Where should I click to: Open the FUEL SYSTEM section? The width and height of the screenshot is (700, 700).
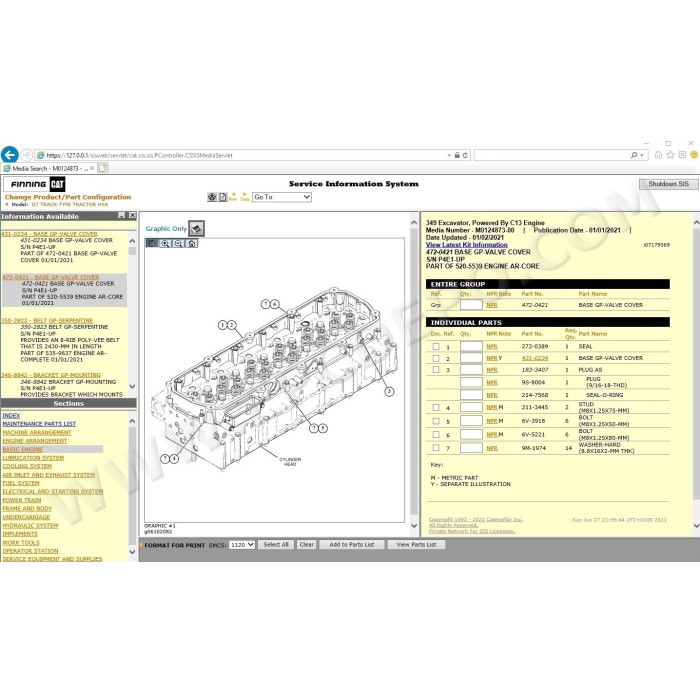pyautogui.click(x=21, y=483)
